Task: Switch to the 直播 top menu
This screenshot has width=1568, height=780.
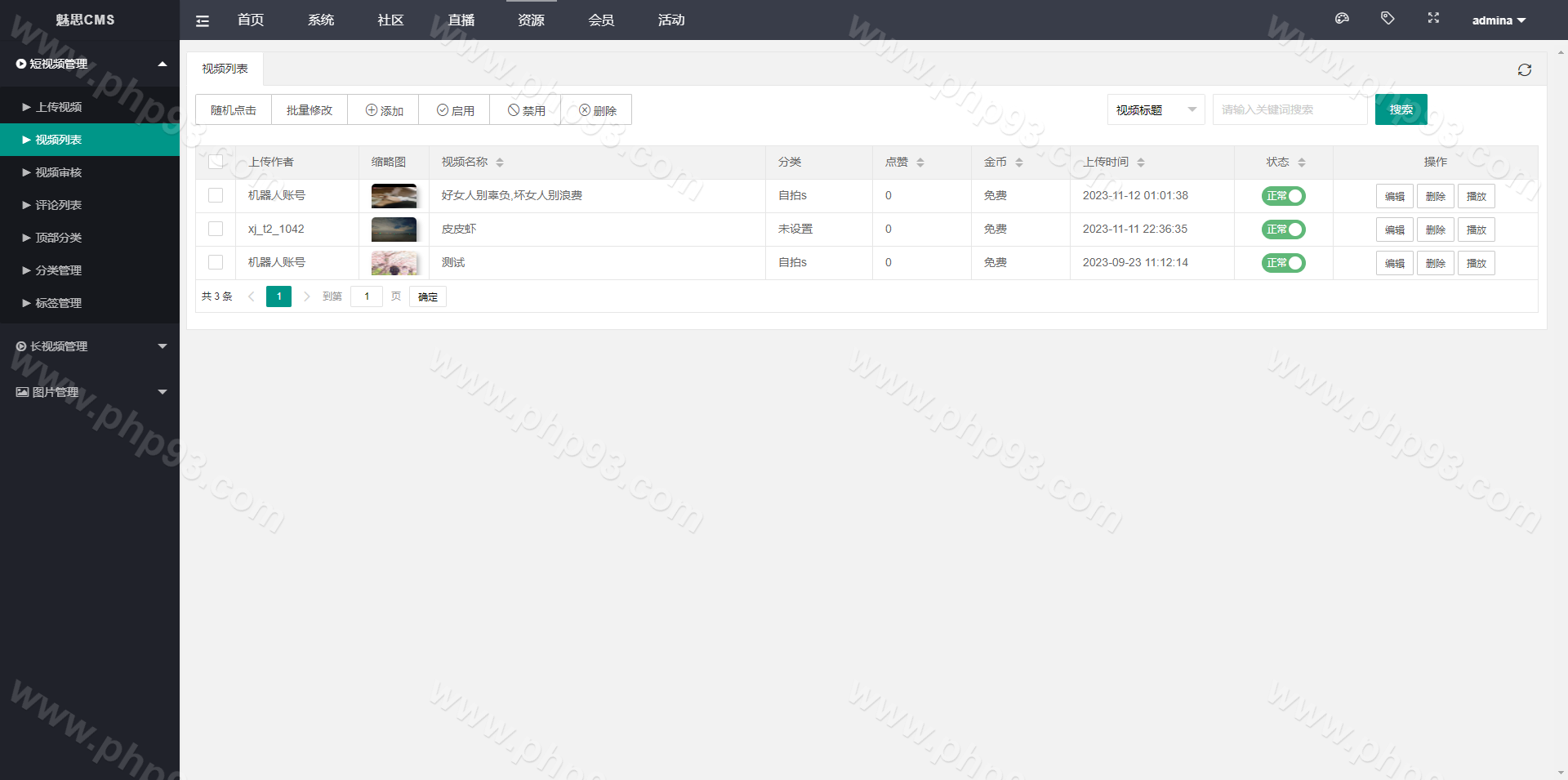Action: click(461, 20)
